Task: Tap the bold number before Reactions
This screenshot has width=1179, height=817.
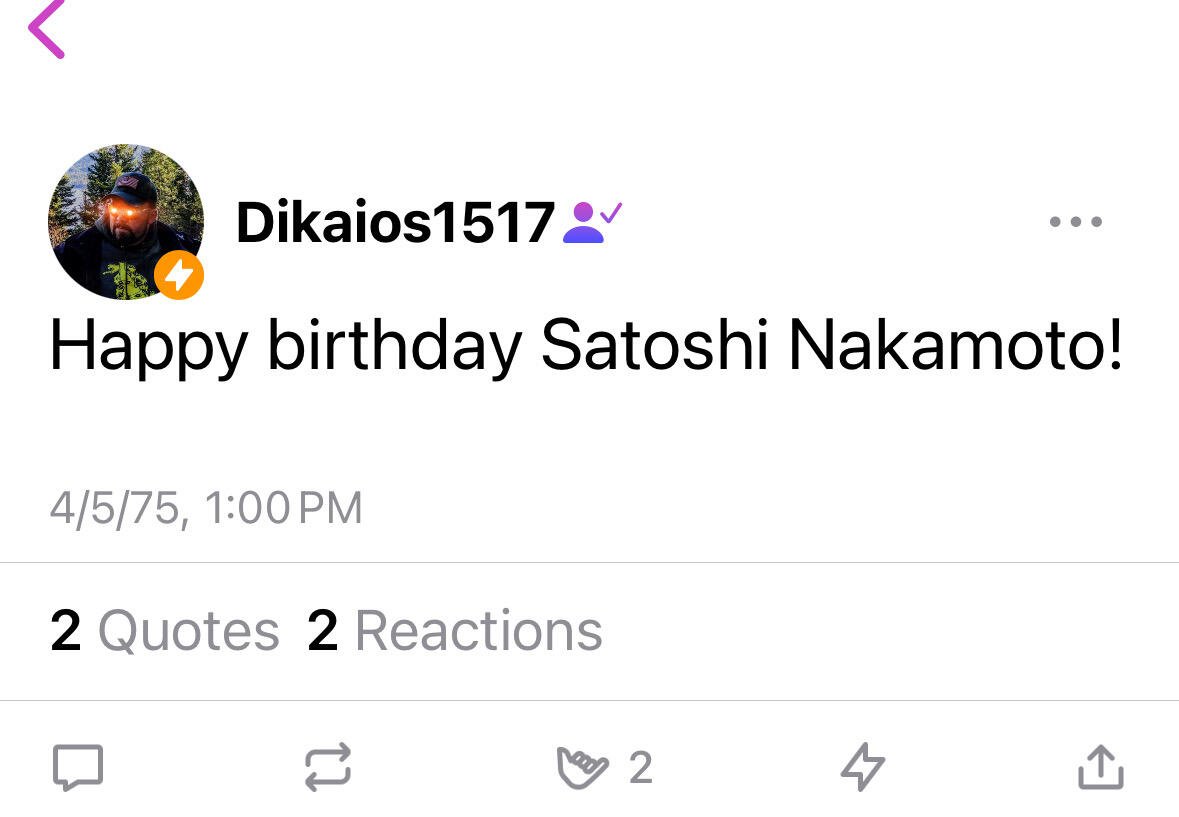Action: tap(323, 631)
